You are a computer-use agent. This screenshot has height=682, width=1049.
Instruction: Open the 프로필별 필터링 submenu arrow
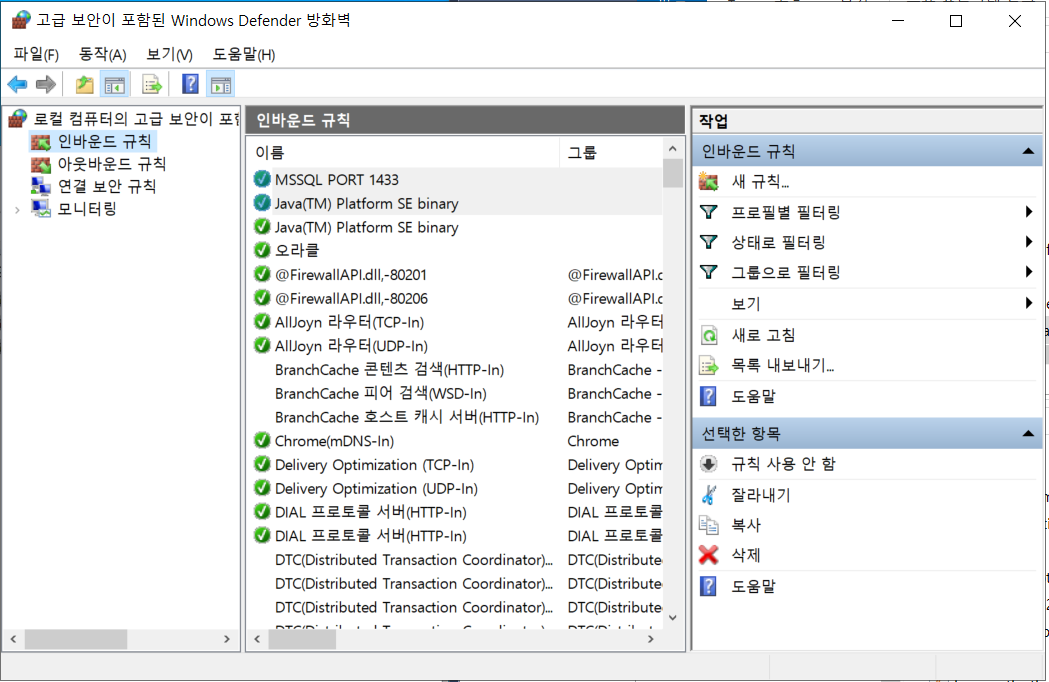click(x=1029, y=212)
